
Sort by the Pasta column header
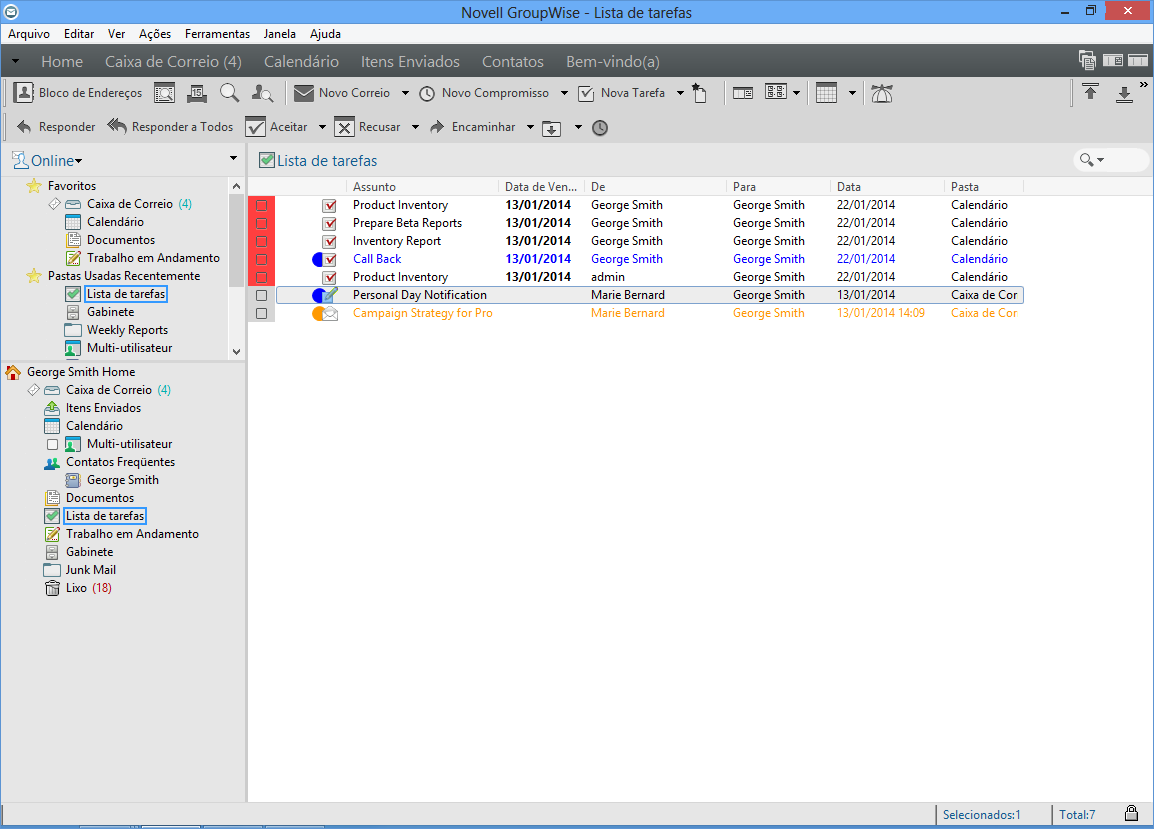pyautogui.click(x=983, y=187)
